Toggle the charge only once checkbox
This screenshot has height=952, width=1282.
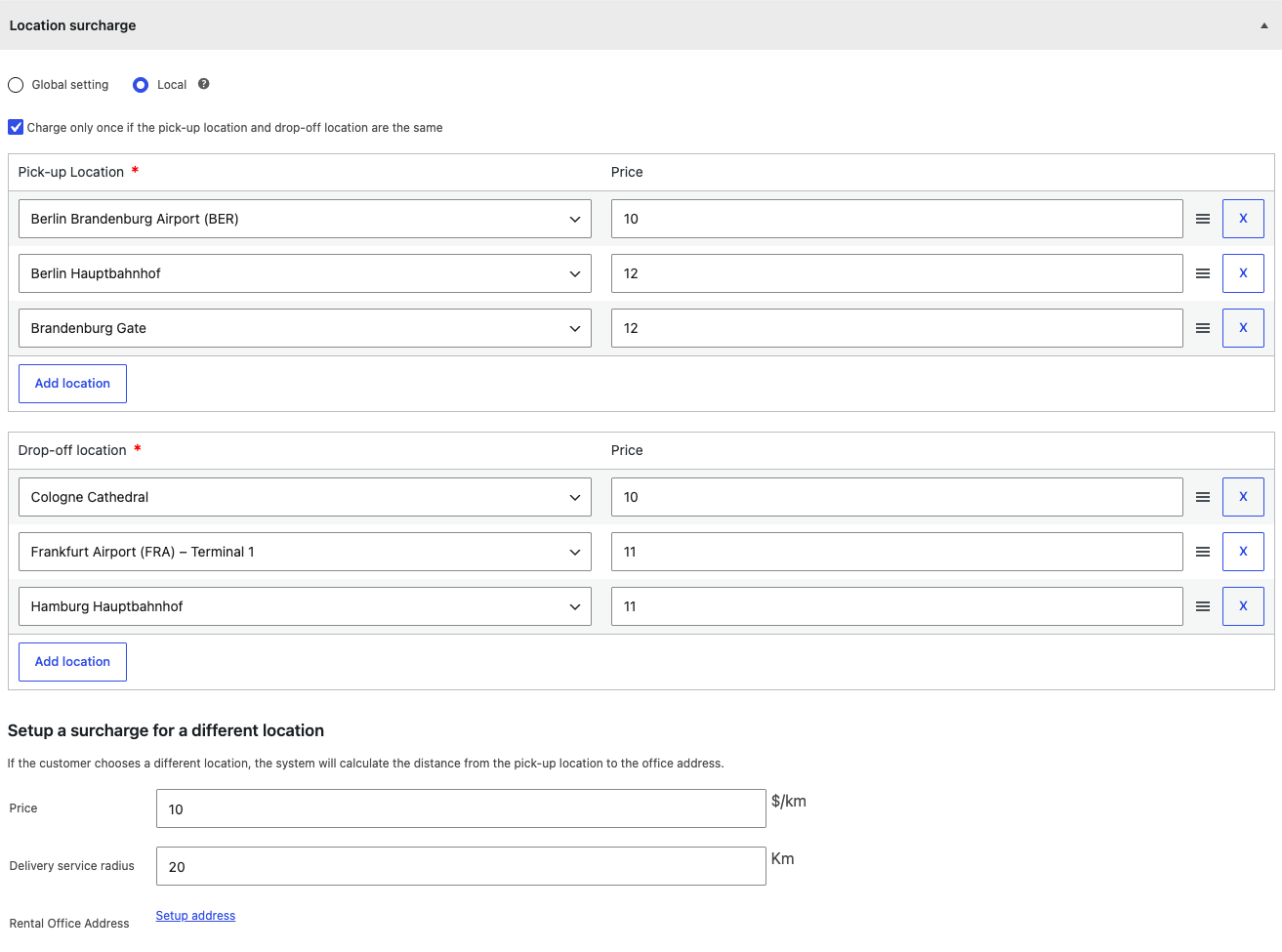coord(16,127)
